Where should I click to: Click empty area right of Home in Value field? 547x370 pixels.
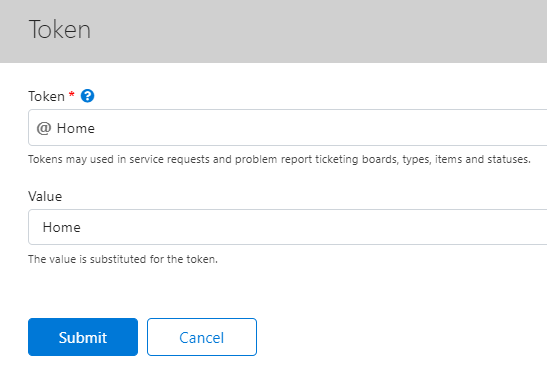point(314,227)
